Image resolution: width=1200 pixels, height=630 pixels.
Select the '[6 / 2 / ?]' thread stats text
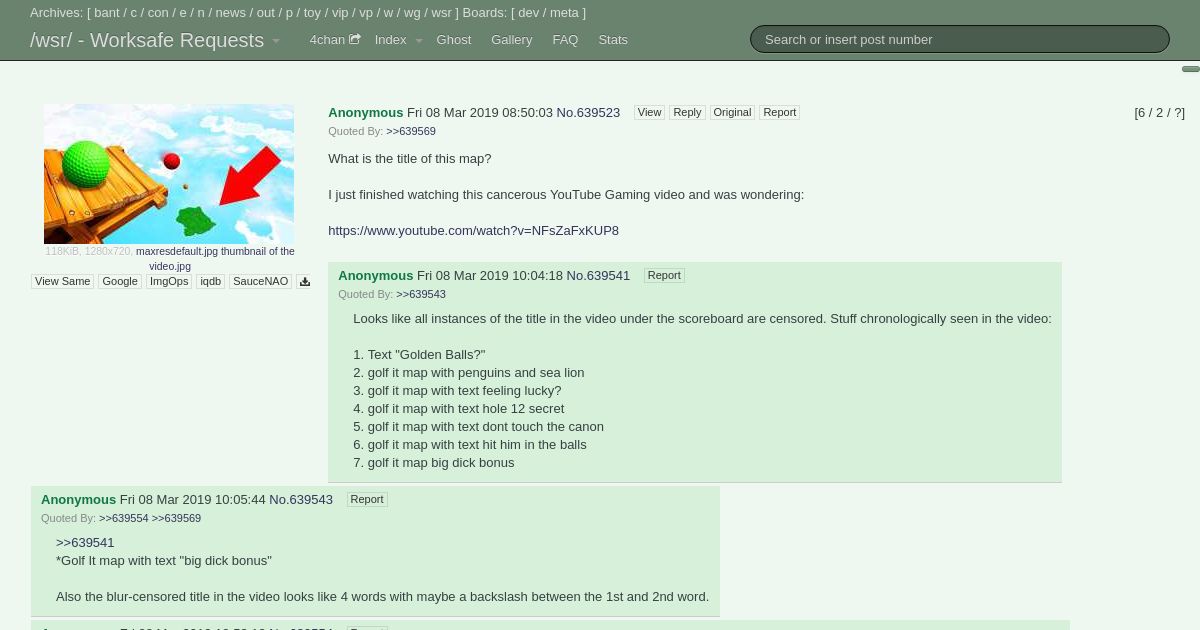point(1159,113)
